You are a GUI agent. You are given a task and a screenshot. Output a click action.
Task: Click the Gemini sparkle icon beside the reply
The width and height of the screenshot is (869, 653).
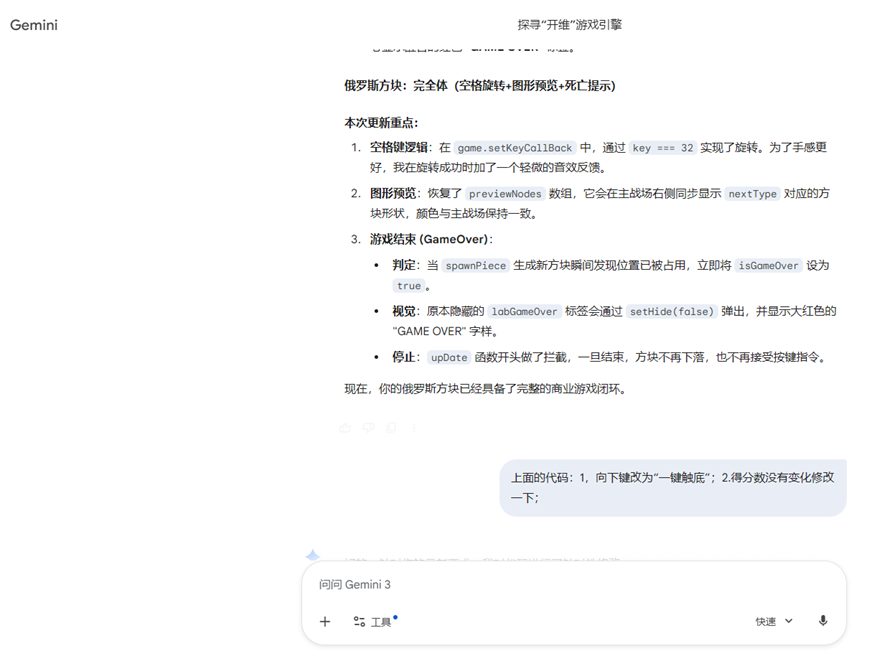click(313, 555)
